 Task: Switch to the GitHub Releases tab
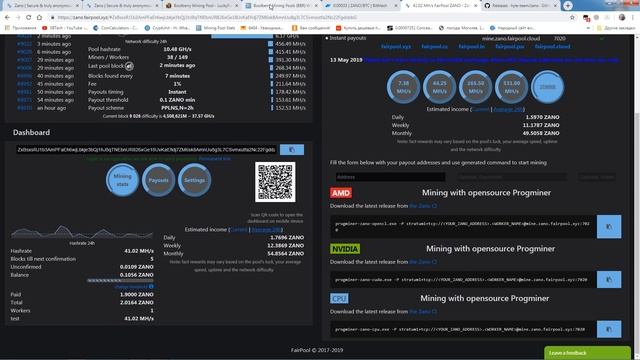point(520,6)
